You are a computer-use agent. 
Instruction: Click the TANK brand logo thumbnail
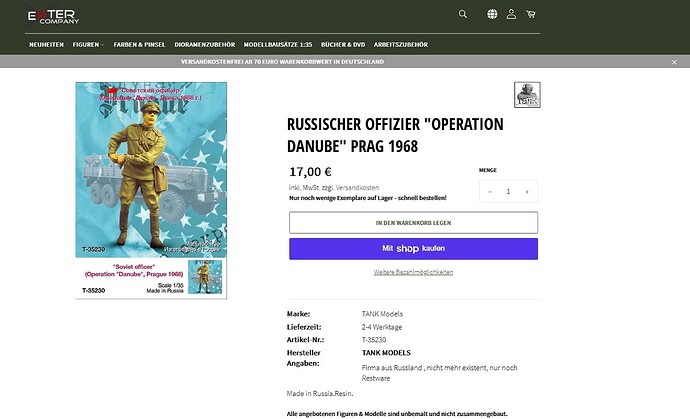tap(527, 95)
